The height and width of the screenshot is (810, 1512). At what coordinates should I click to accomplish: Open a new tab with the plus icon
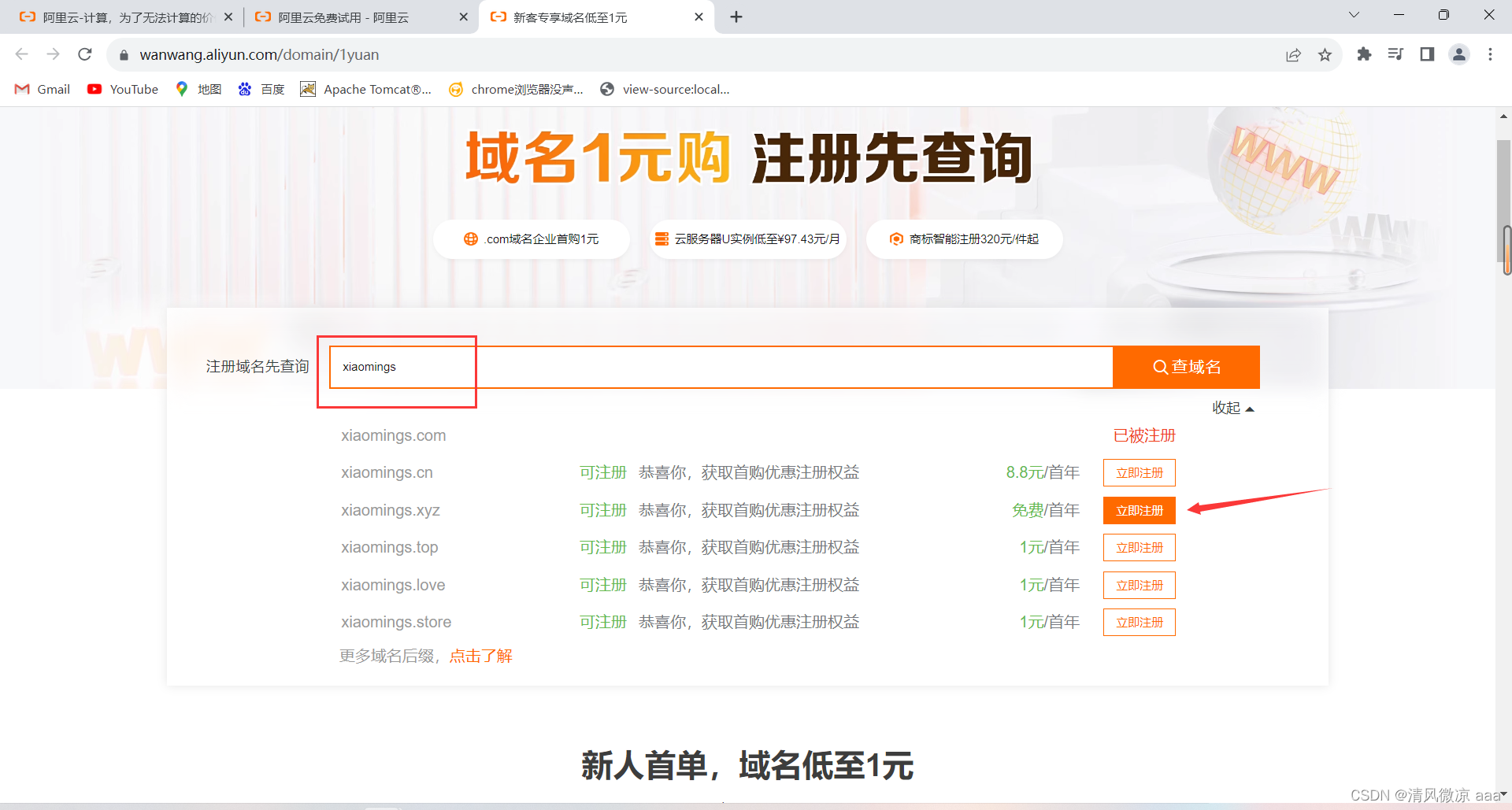pyautogui.click(x=736, y=17)
